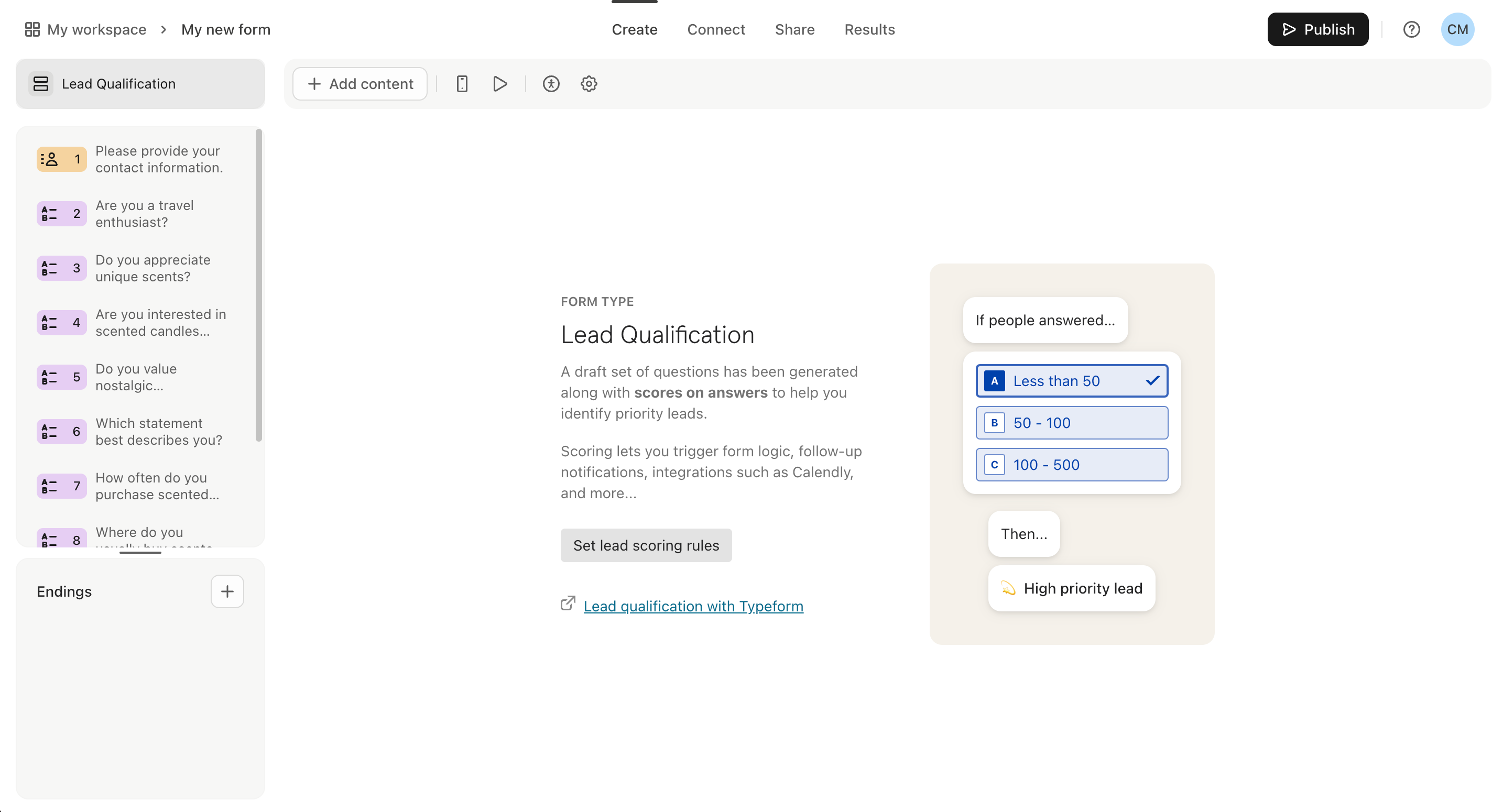Add a new ending with plus button
Viewport: 1503px width, 812px height.
227,591
